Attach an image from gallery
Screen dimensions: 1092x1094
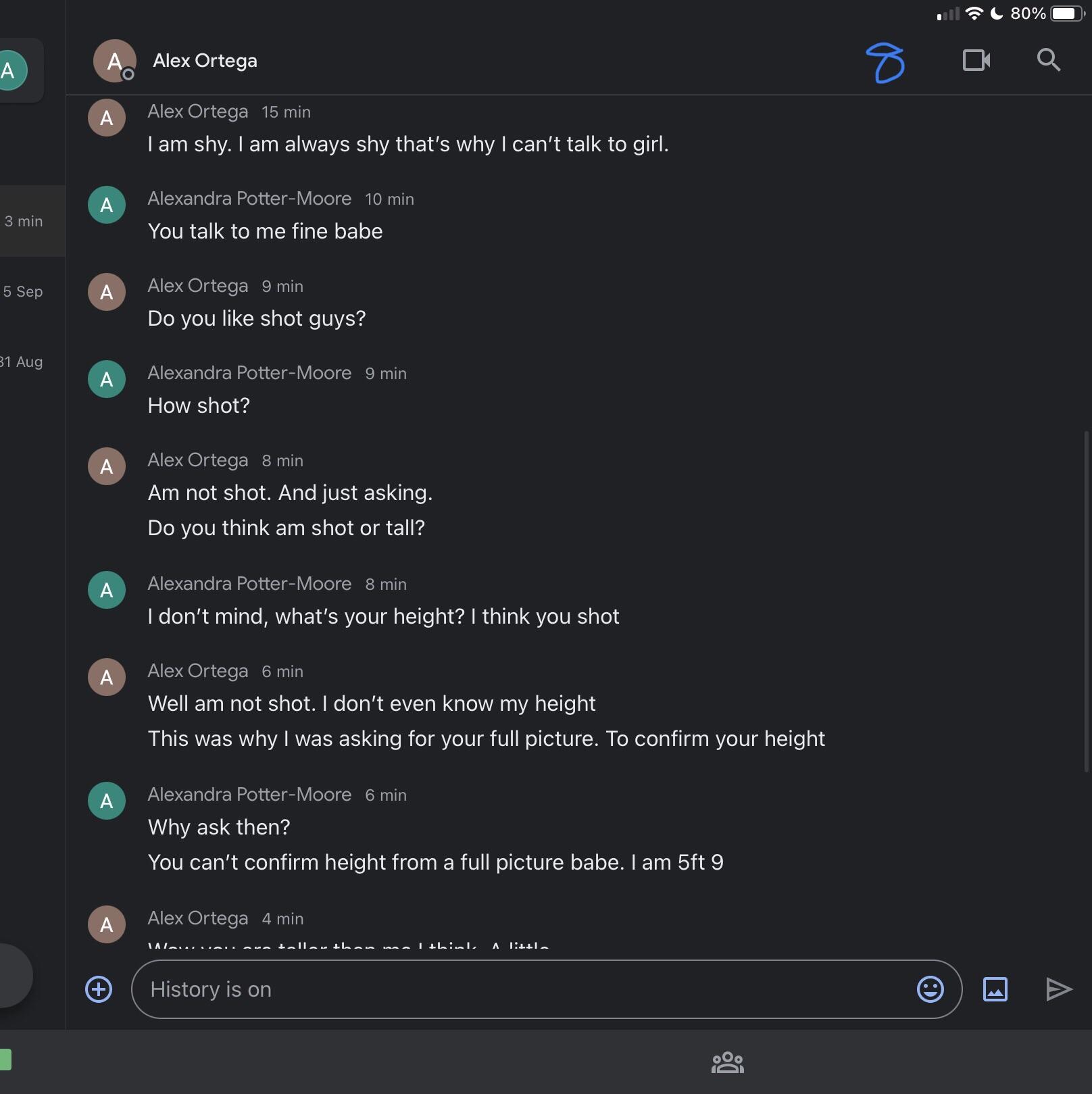[x=995, y=989]
